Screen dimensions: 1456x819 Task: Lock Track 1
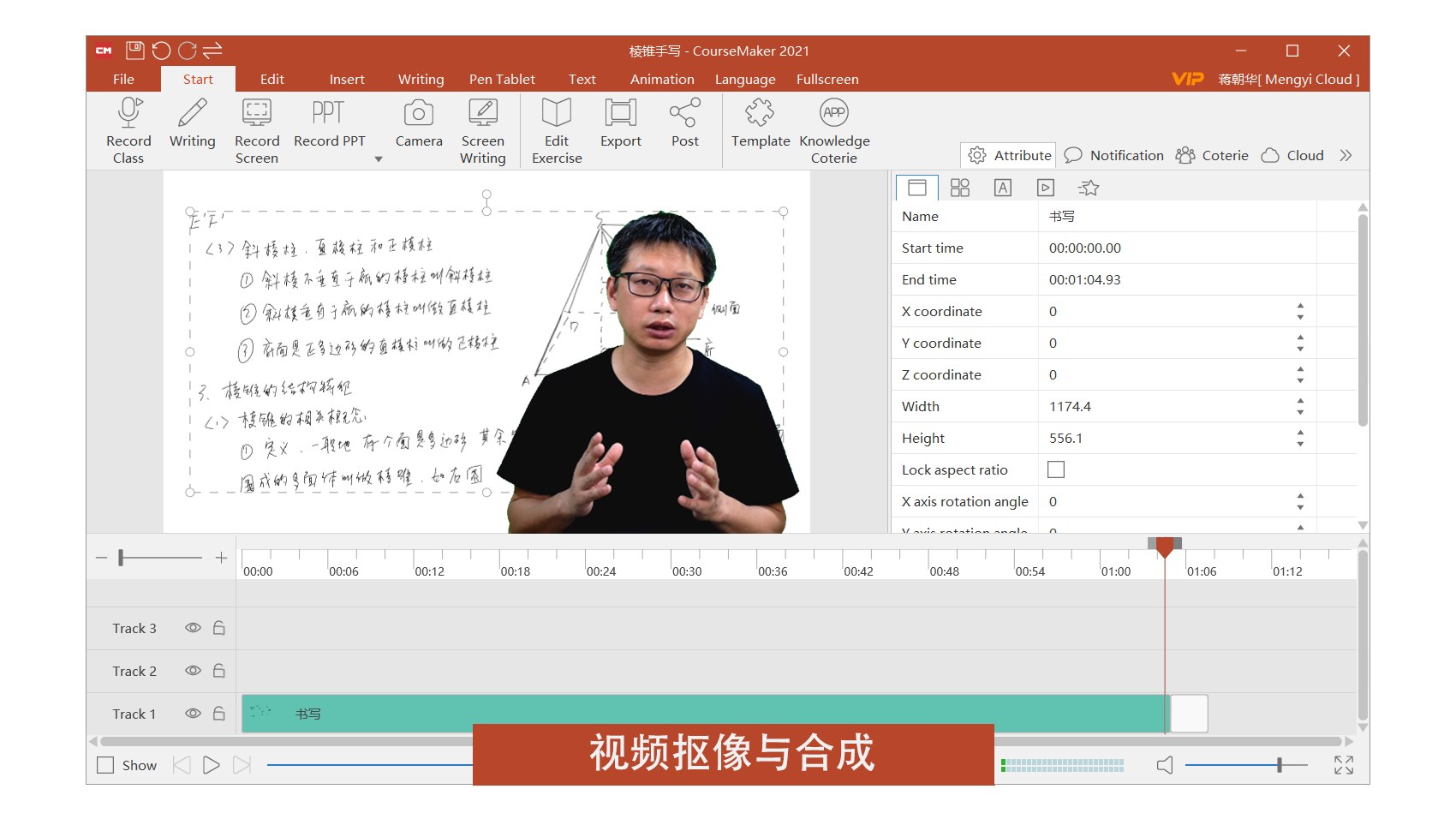[x=219, y=714]
